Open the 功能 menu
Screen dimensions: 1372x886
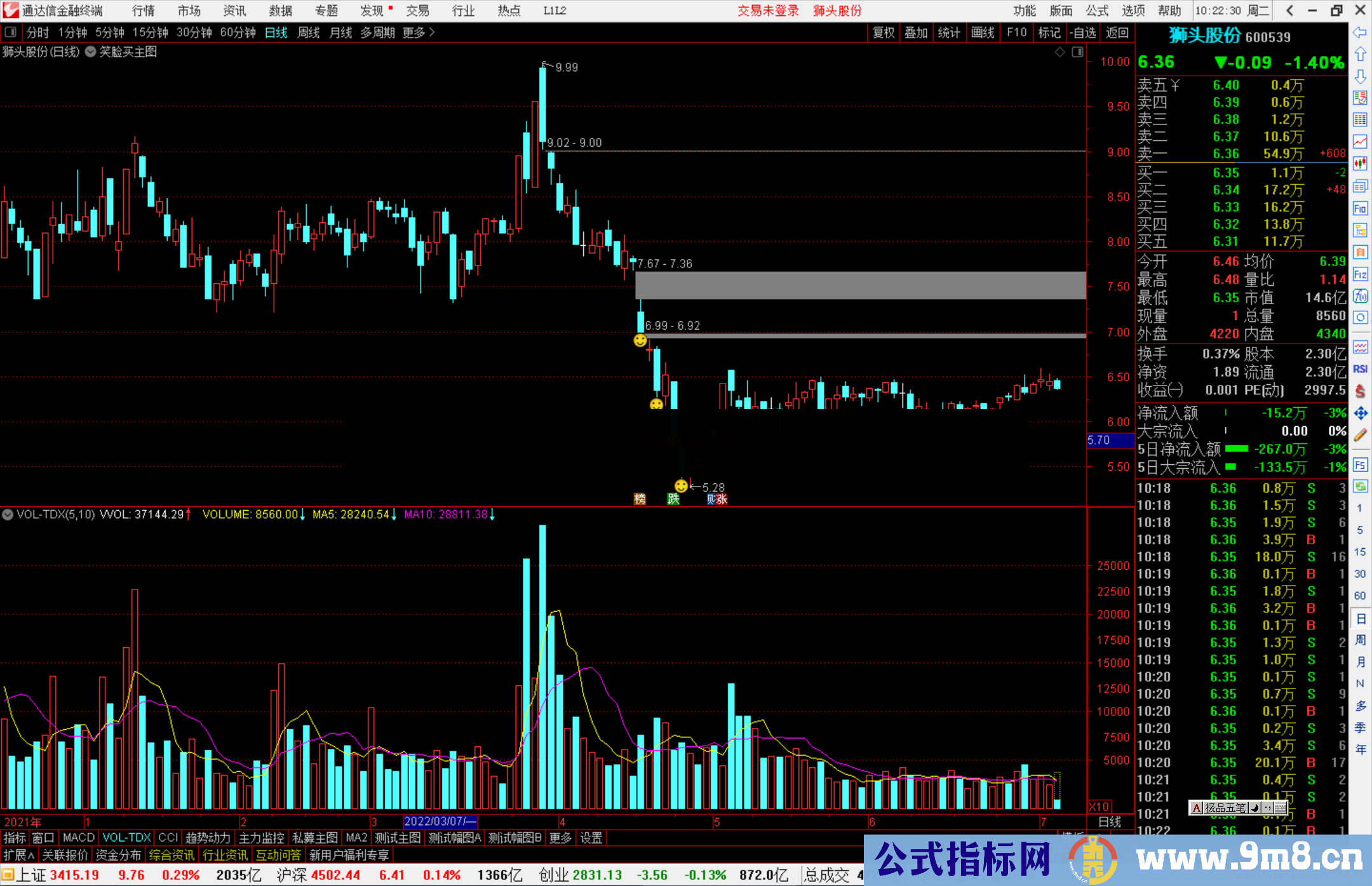pyautogui.click(x=1024, y=11)
